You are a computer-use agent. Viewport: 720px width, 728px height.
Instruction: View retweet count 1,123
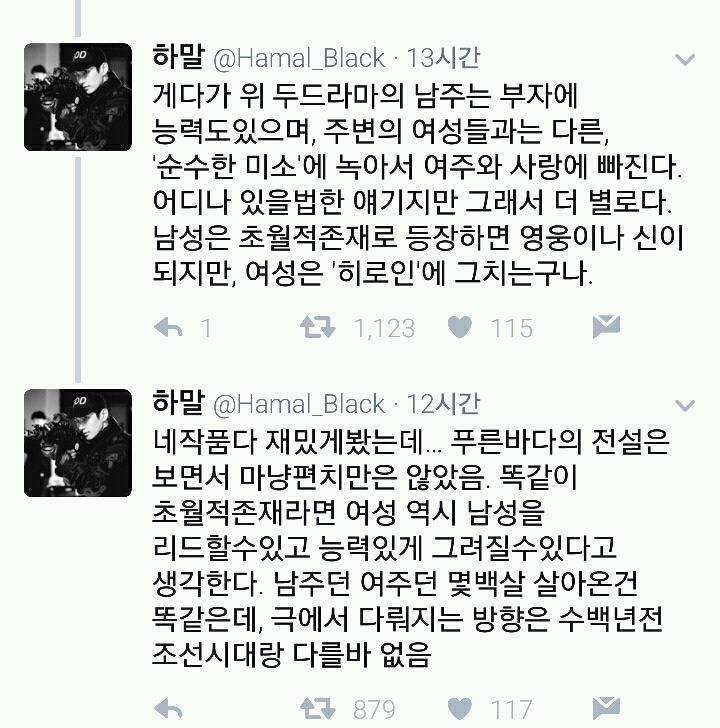(x=384, y=328)
